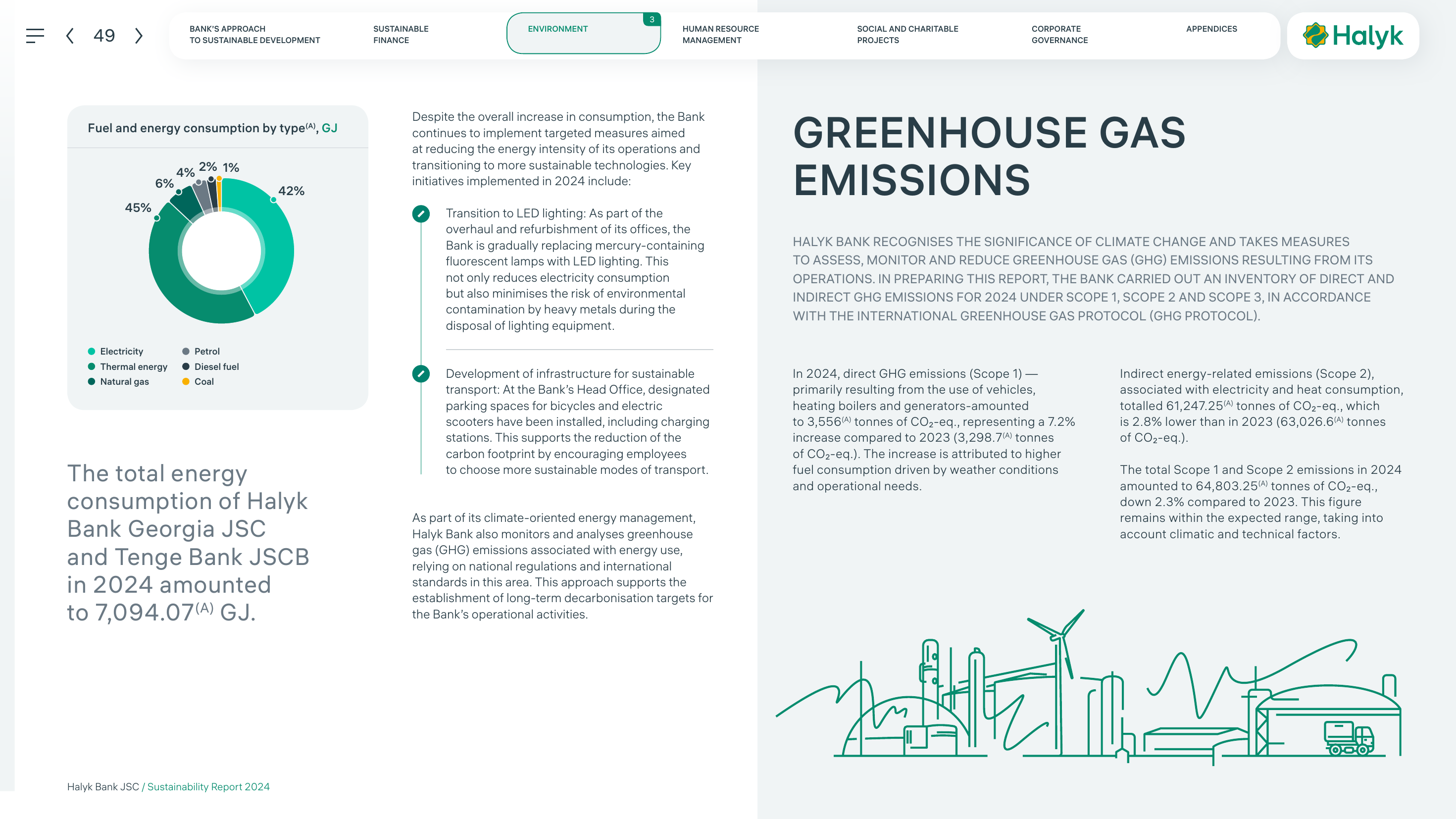Go to the next page arrow

[x=139, y=36]
